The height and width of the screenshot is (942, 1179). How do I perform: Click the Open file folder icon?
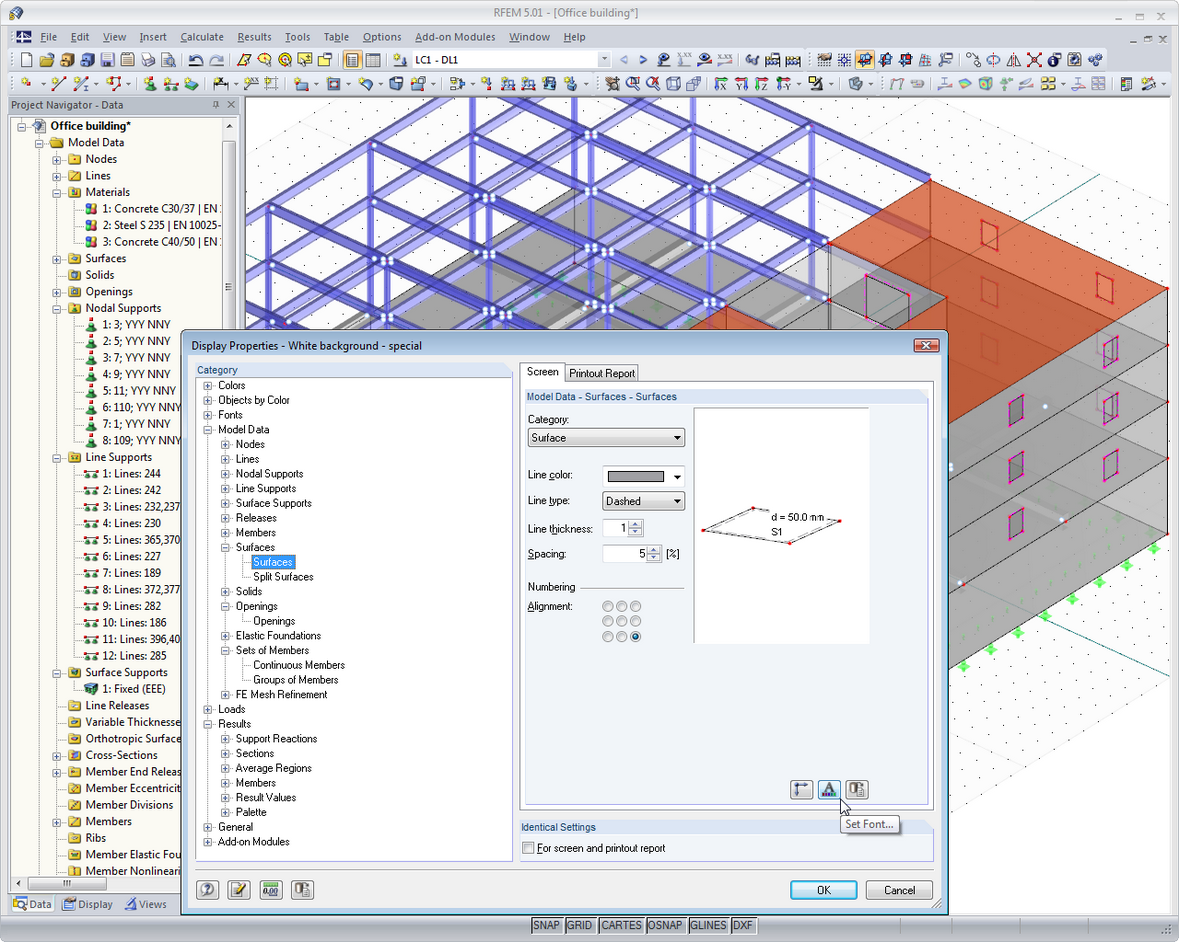[x=47, y=59]
